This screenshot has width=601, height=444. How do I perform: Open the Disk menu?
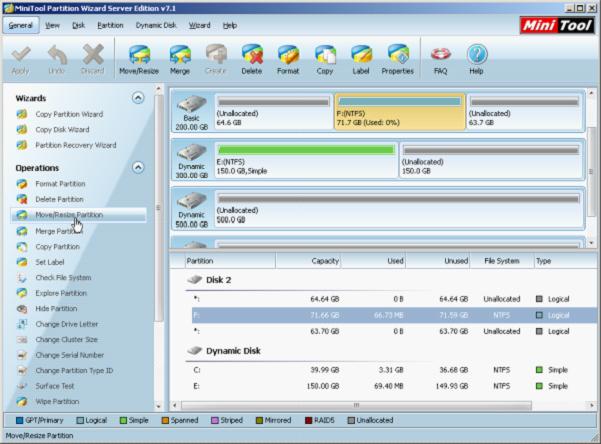click(x=79, y=25)
